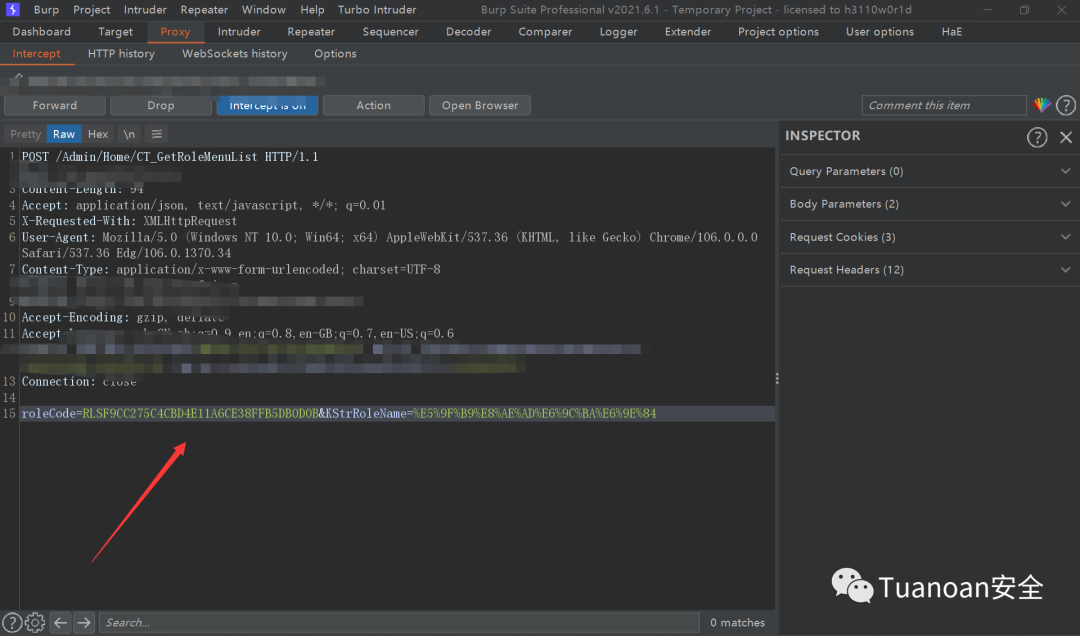
Task: Open the Action menu button
Action: click(373, 105)
